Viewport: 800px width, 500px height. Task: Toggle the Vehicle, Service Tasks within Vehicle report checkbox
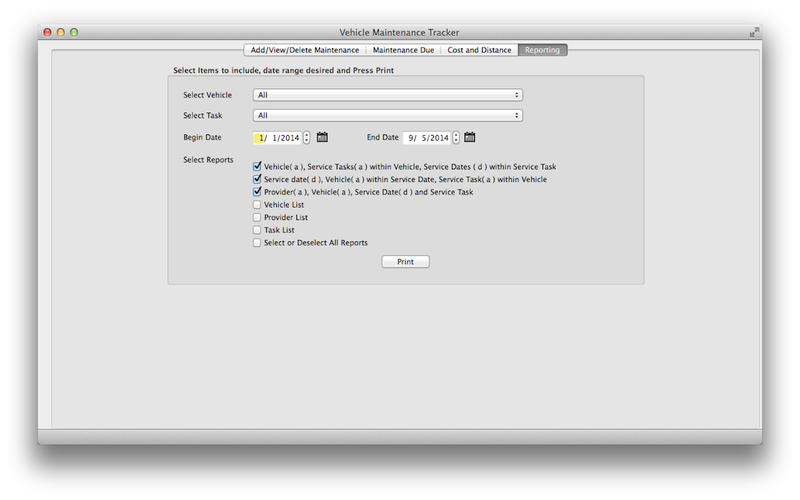(257, 166)
